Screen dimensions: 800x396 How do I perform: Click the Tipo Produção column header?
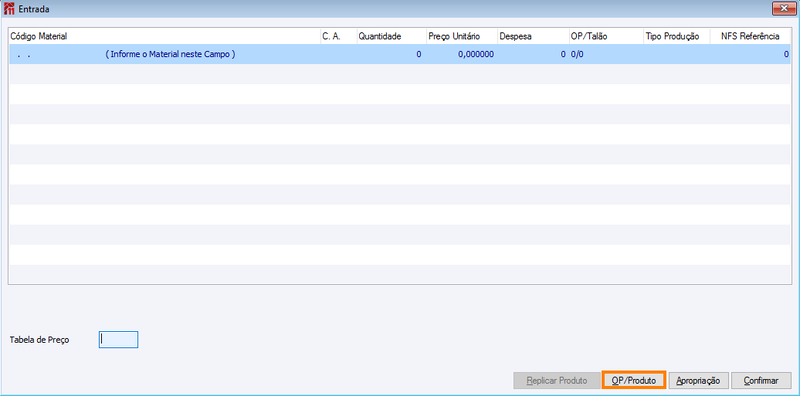[x=677, y=36]
